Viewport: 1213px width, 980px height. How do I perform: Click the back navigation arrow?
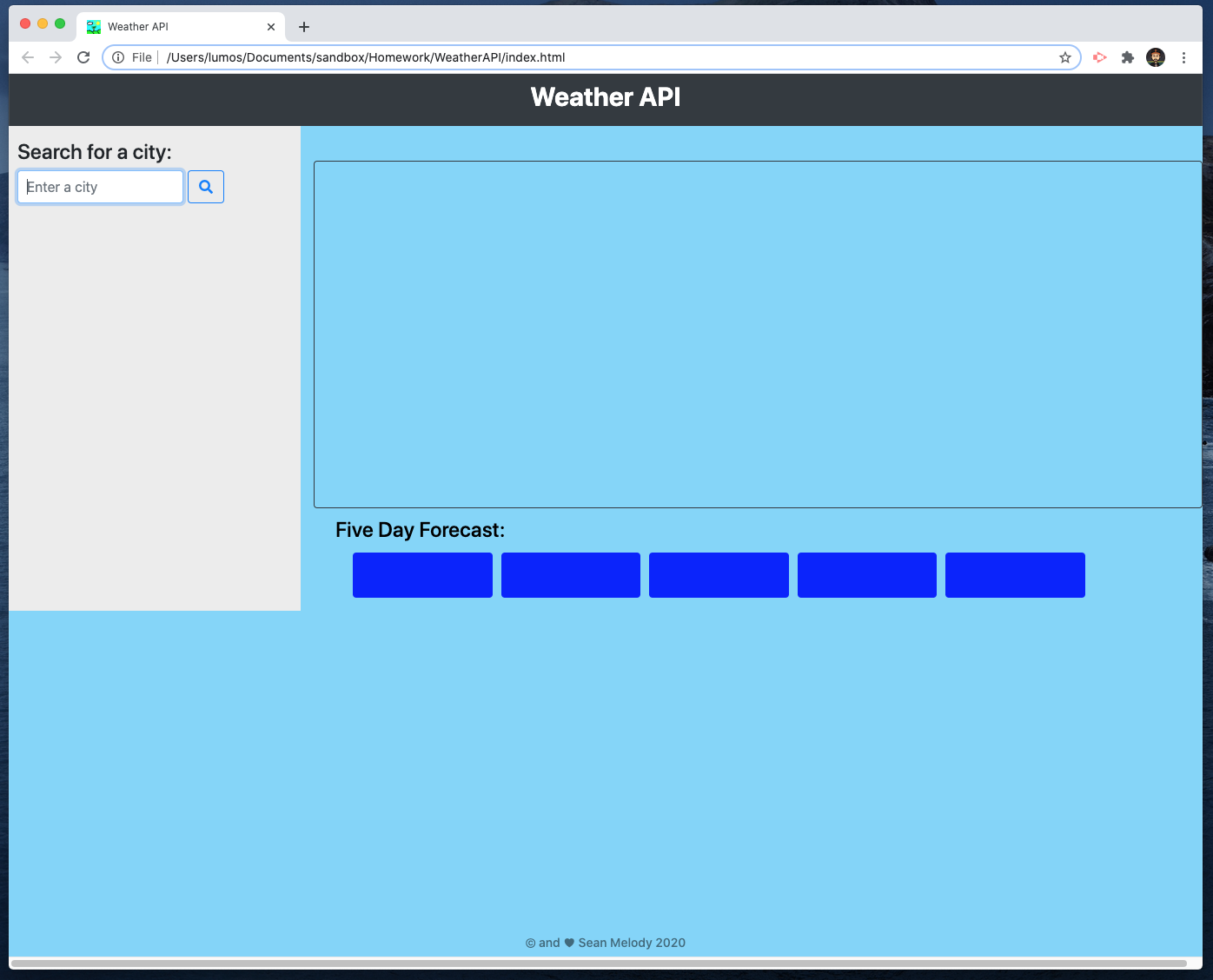(28, 57)
